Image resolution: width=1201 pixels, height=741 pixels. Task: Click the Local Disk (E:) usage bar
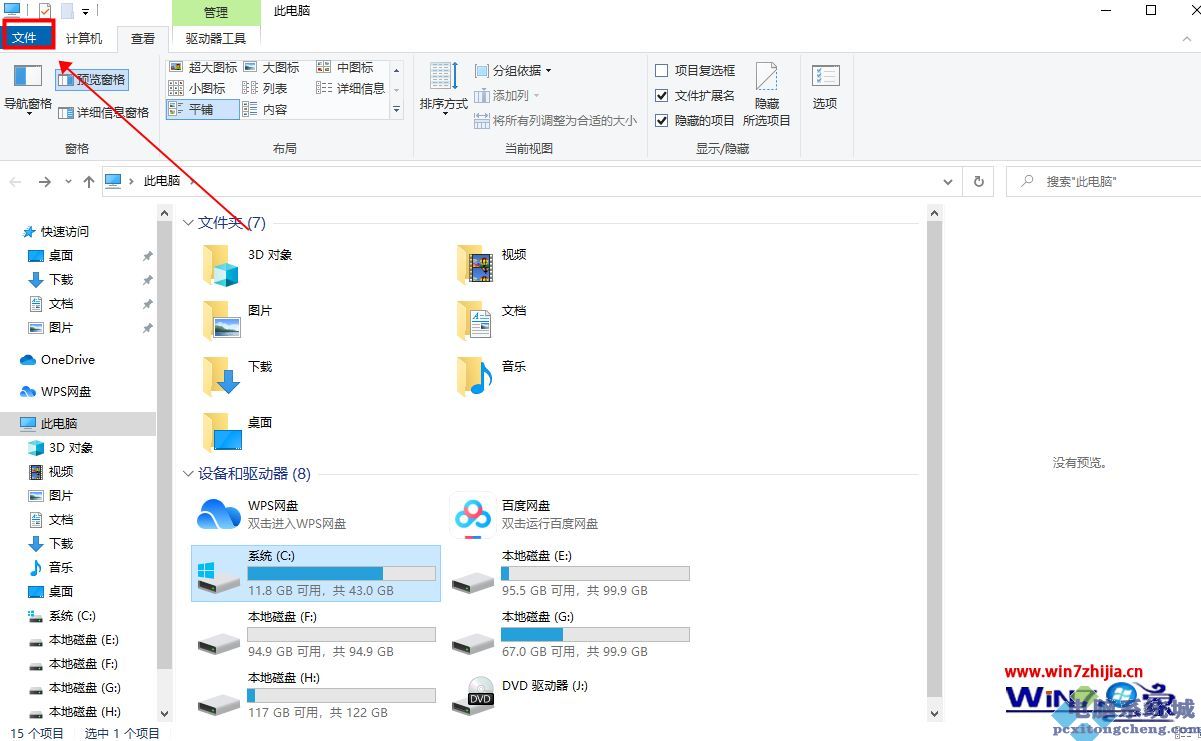click(x=596, y=573)
